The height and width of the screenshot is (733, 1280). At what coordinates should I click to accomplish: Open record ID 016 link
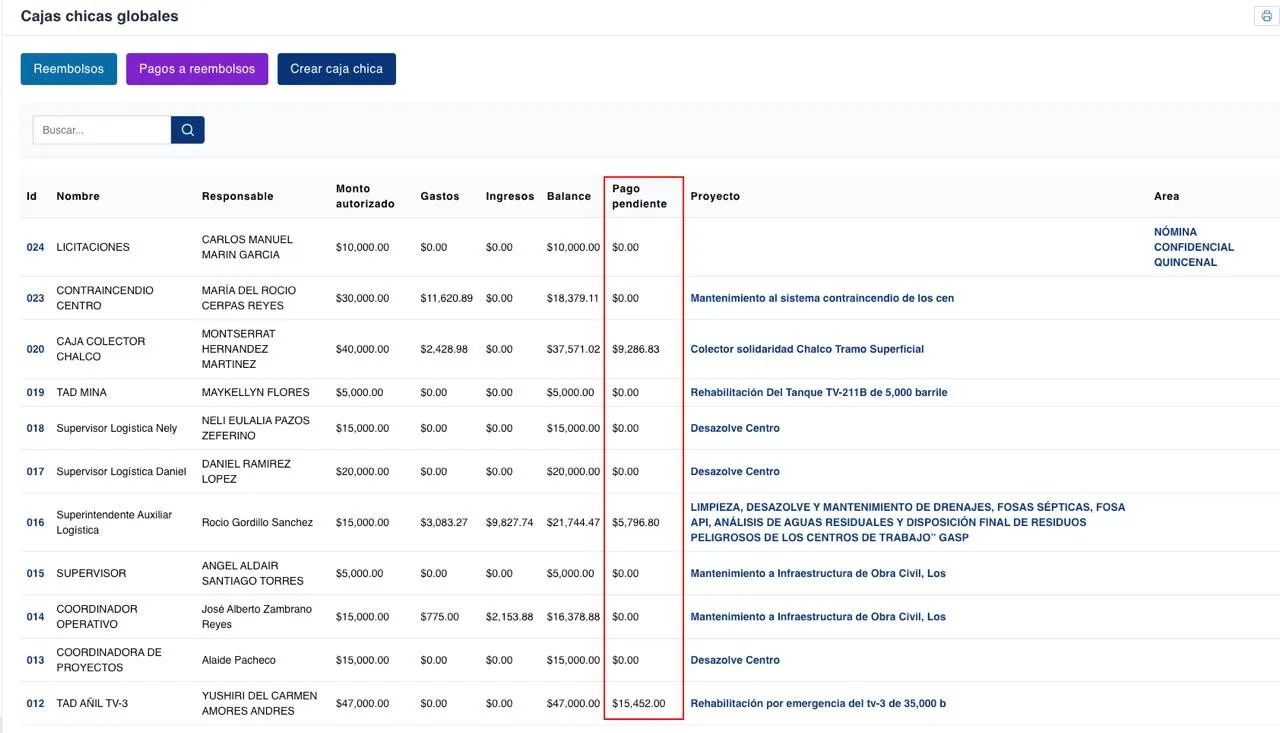(x=35, y=522)
